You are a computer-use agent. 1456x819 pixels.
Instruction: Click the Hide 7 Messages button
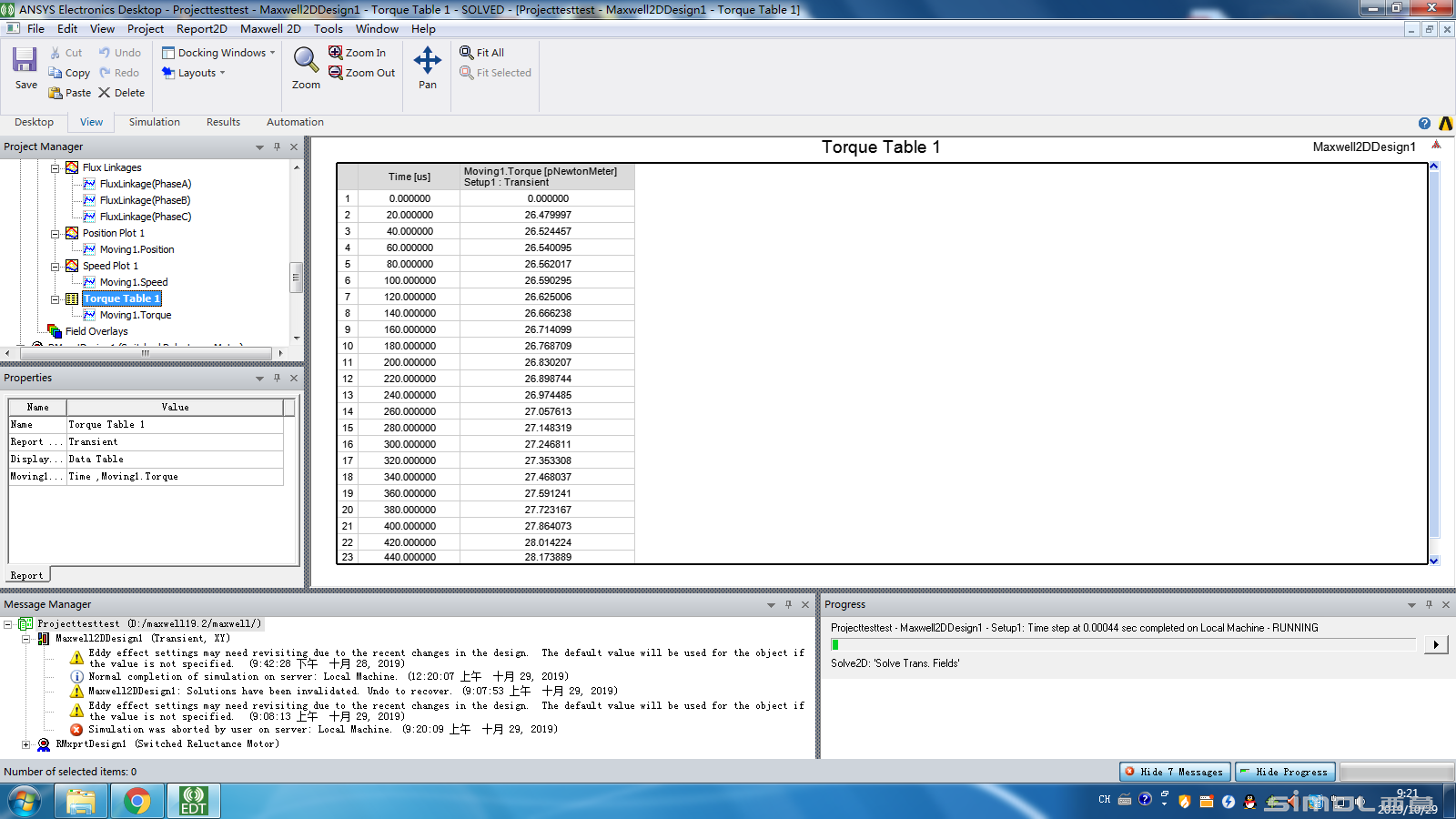click(1175, 772)
